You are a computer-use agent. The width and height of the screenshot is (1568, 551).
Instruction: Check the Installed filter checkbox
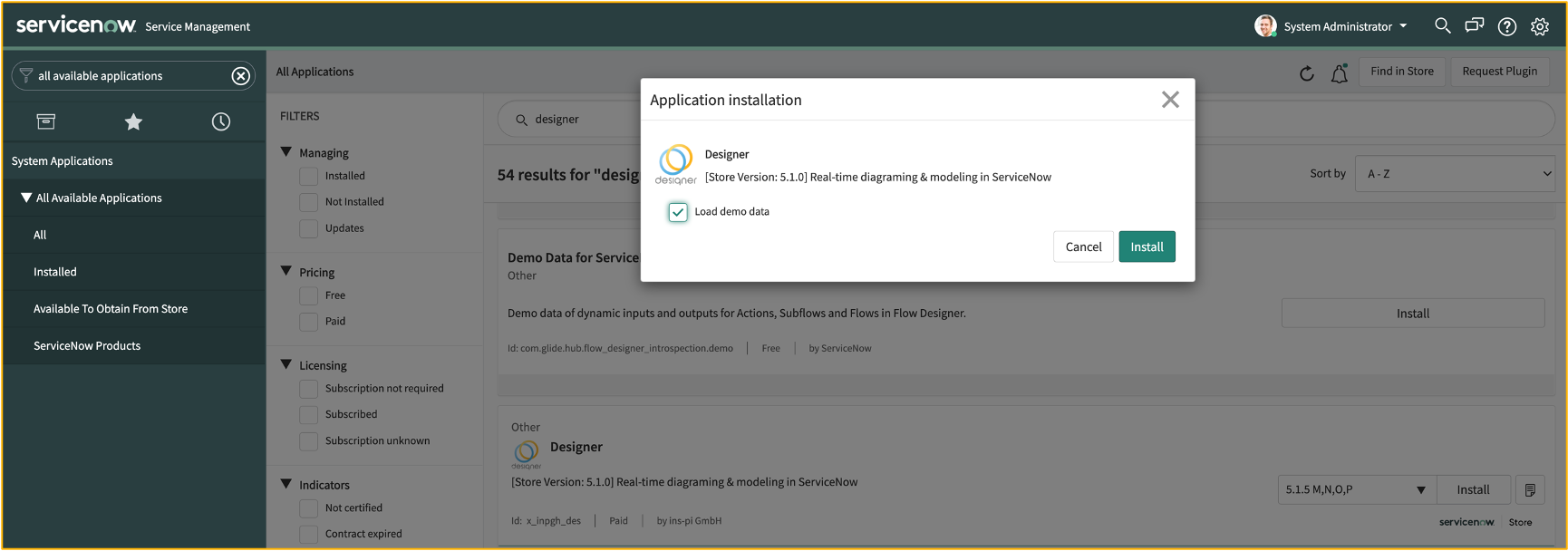(x=309, y=176)
